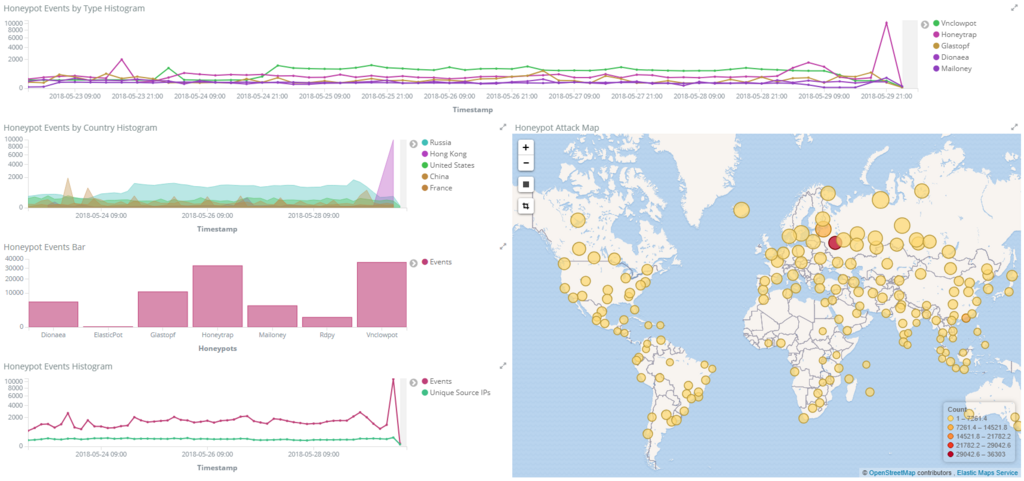Expand Honeypot Events by Country Histogram panel fullscreen
The image size is (1024, 481).
(503, 127)
